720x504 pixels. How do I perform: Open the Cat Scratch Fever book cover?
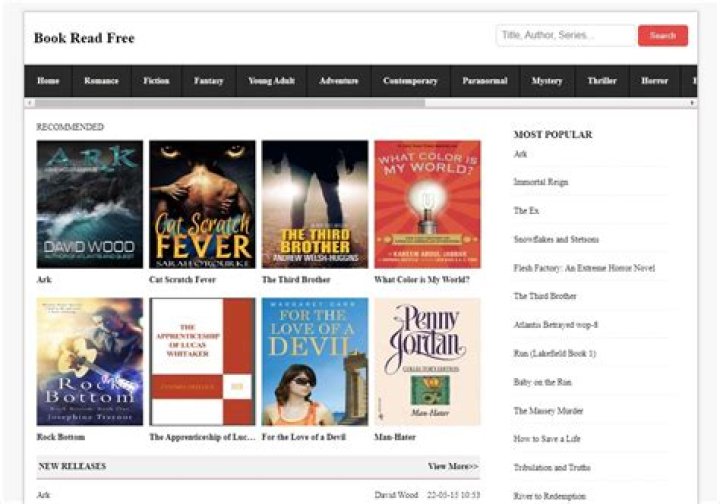(202, 204)
